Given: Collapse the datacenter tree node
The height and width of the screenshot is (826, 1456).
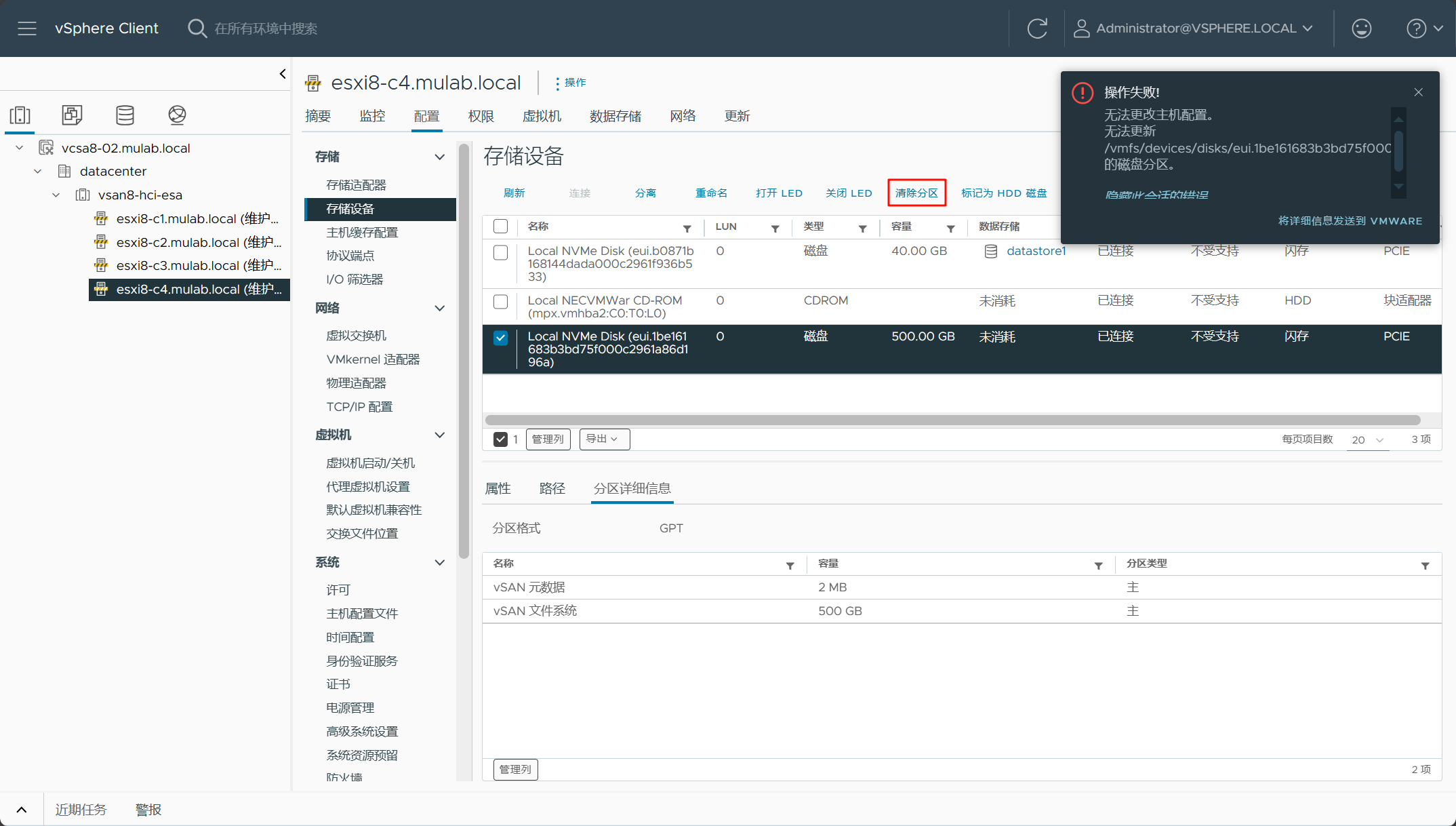Looking at the screenshot, I should pyautogui.click(x=38, y=171).
